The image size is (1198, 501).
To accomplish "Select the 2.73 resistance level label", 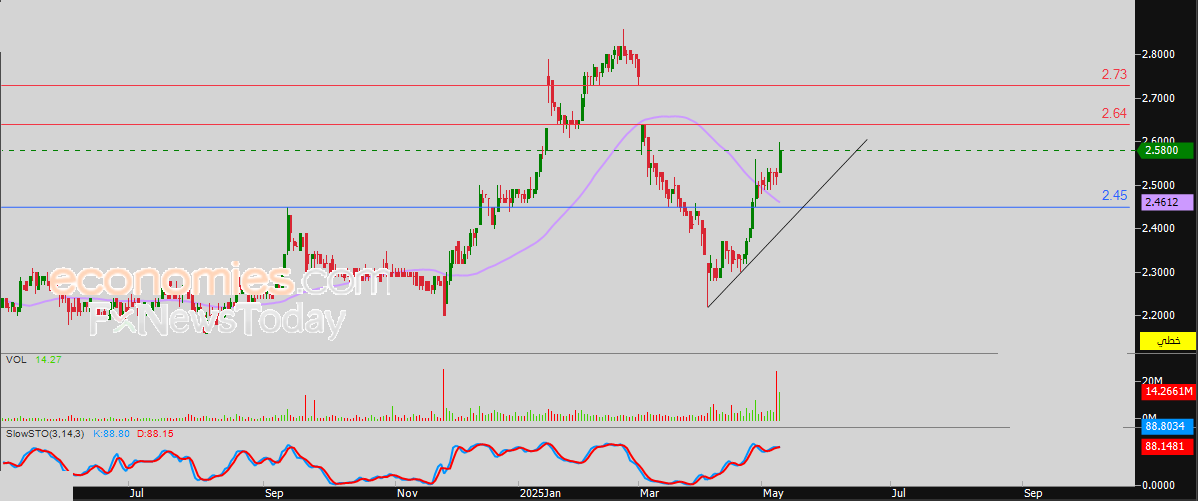I will [x=1114, y=75].
